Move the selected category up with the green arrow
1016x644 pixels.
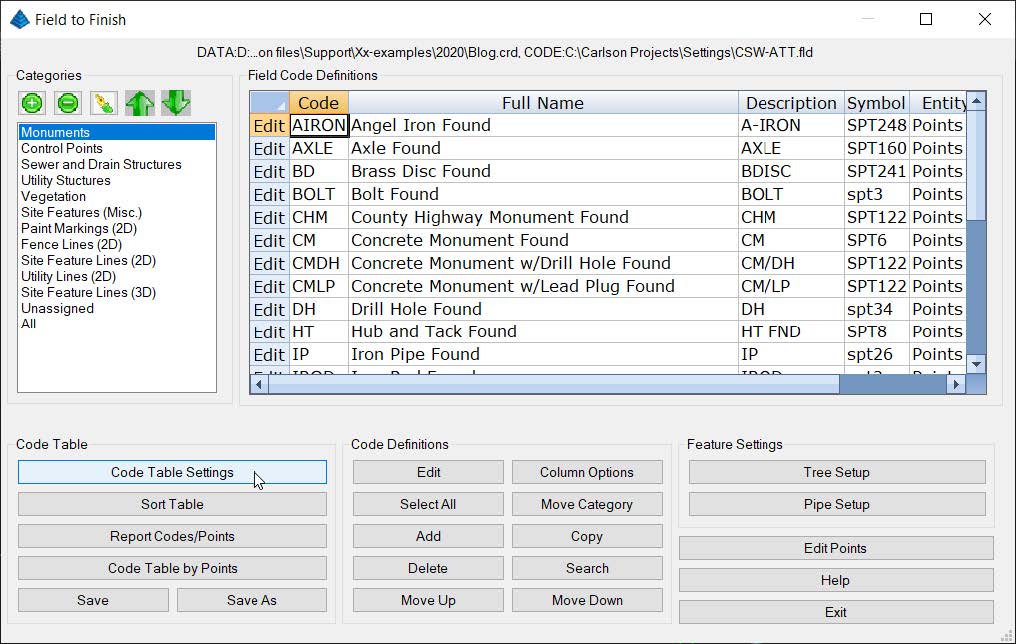click(139, 102)
